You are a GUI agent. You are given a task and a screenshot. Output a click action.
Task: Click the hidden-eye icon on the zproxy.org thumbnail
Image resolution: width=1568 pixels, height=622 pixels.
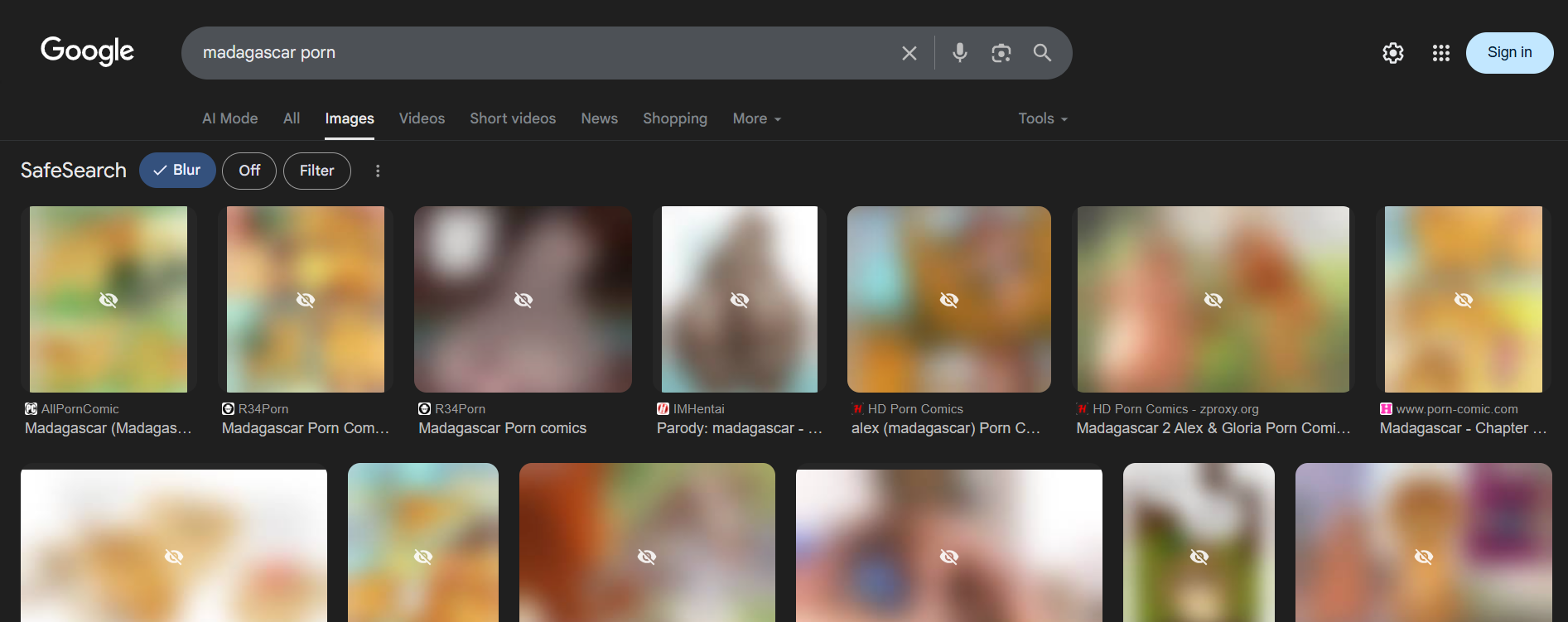(x=1213, y=300)
